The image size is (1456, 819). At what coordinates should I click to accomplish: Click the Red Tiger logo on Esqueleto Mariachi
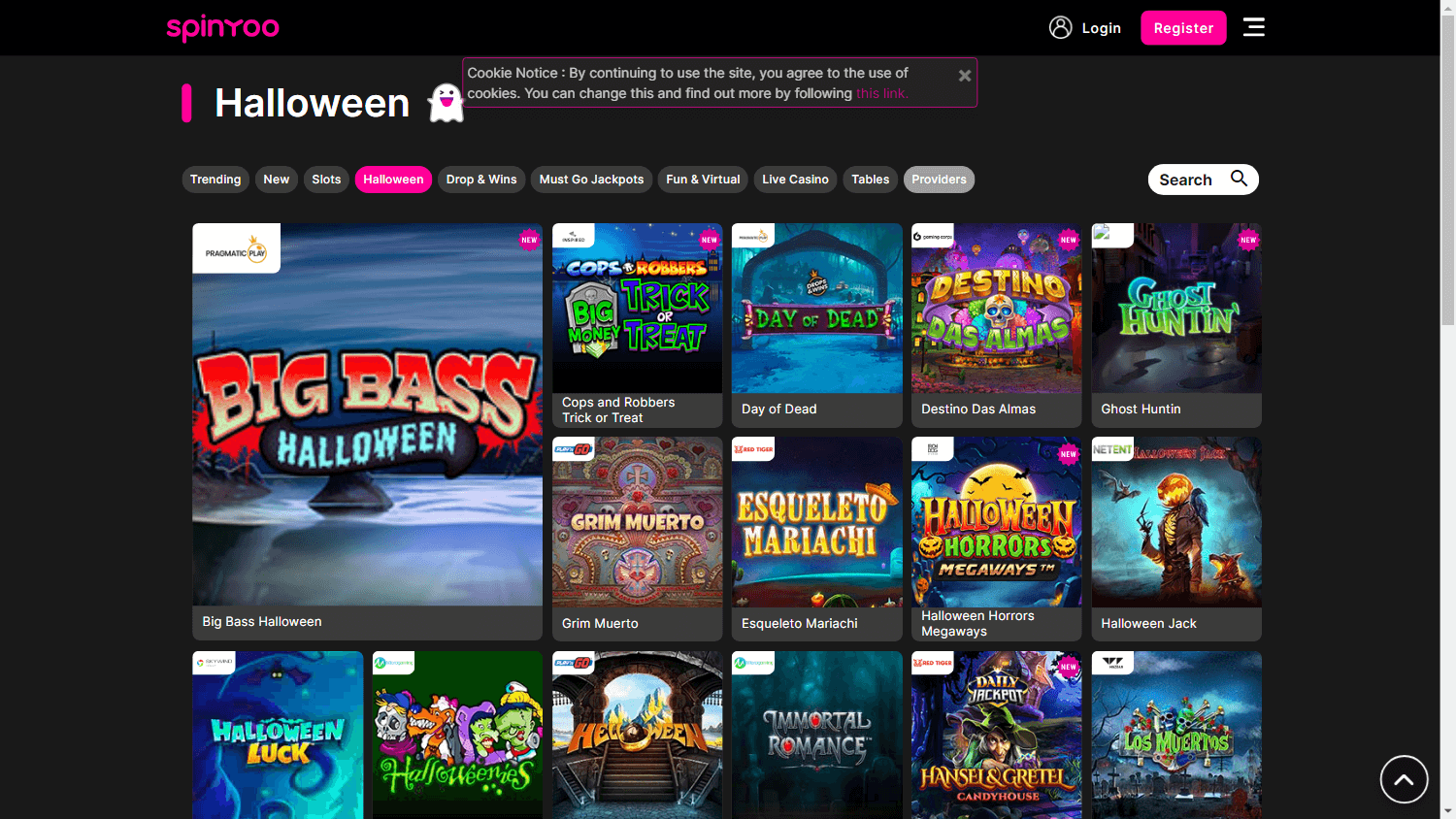tap(753, 449)
